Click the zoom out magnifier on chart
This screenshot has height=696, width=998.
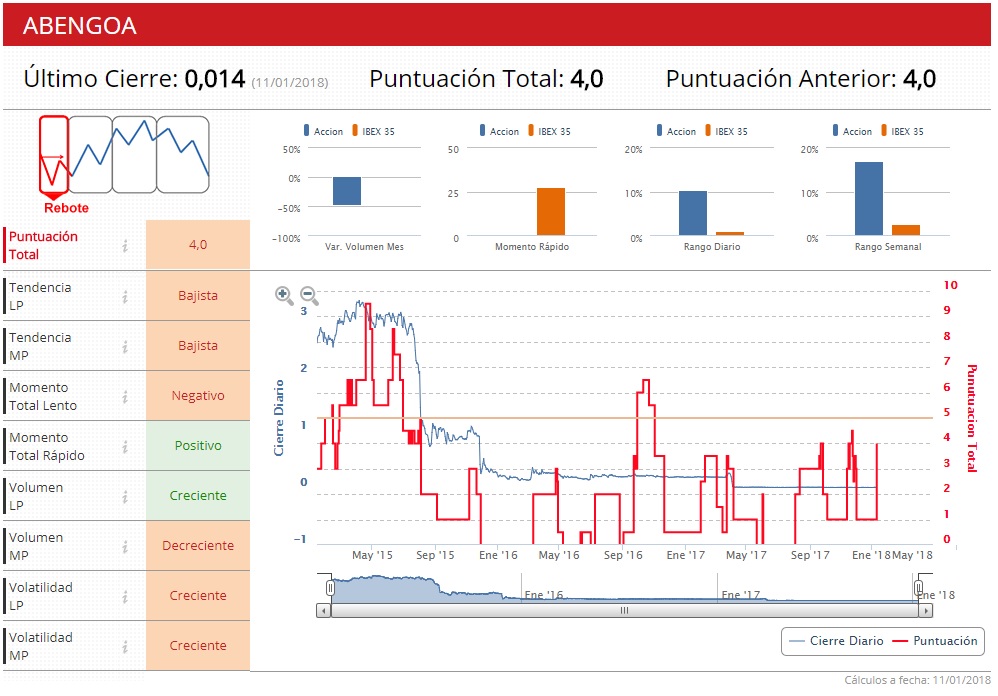tap(310, 295)
